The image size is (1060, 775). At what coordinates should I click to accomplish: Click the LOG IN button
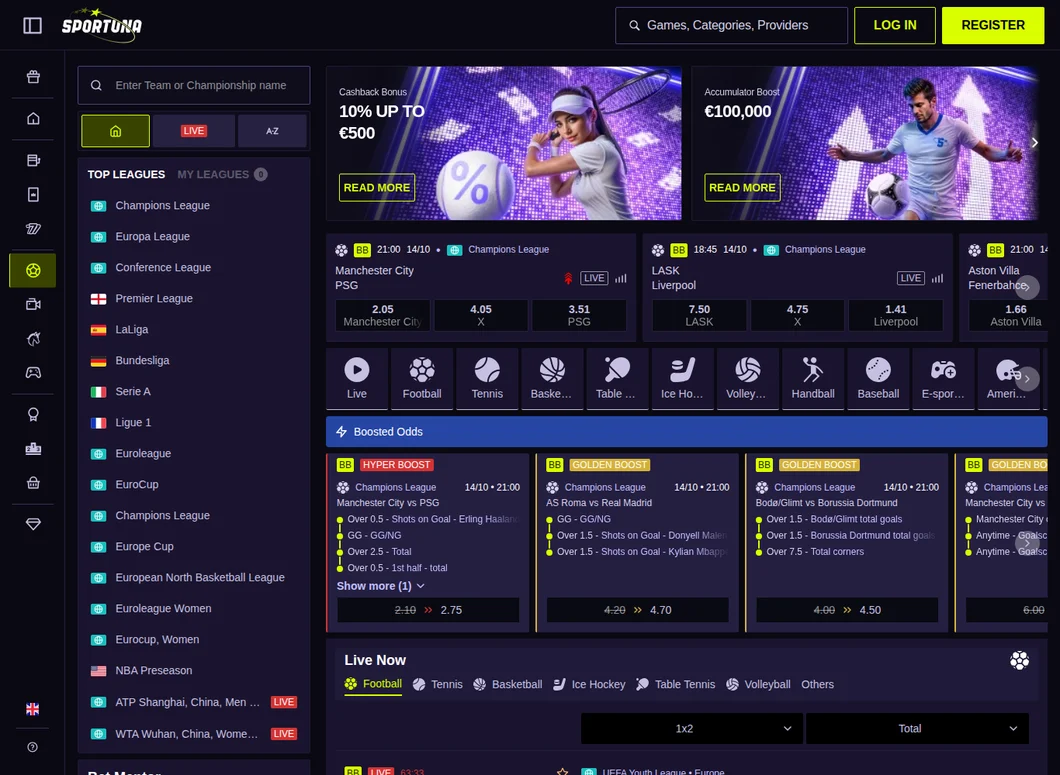click(894, 25)
